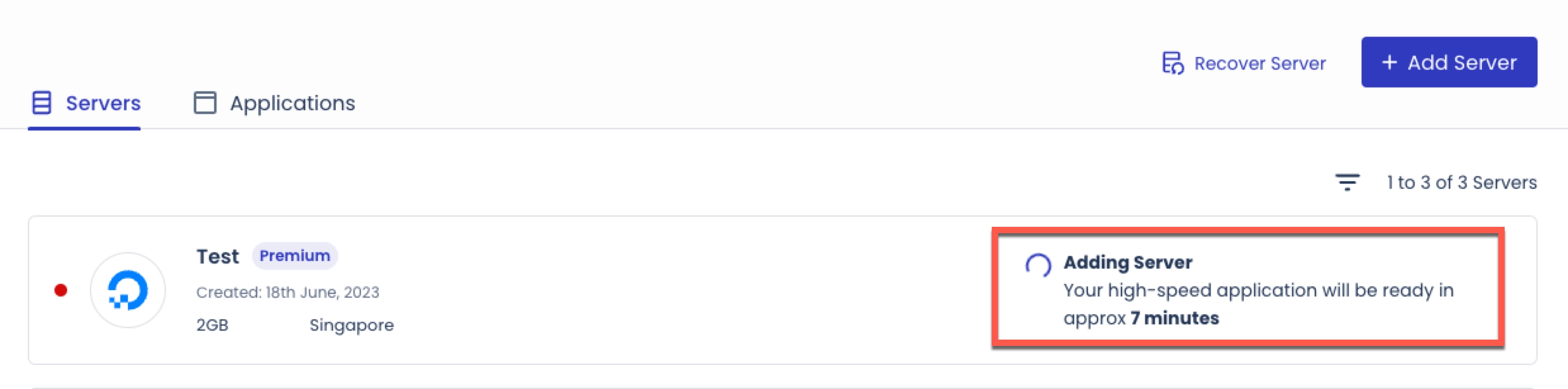The width and height of the screenshot is (1568, 389).
Task: Toggle the Test server status light
Action: pyautogui.click(x=60, y=290)
